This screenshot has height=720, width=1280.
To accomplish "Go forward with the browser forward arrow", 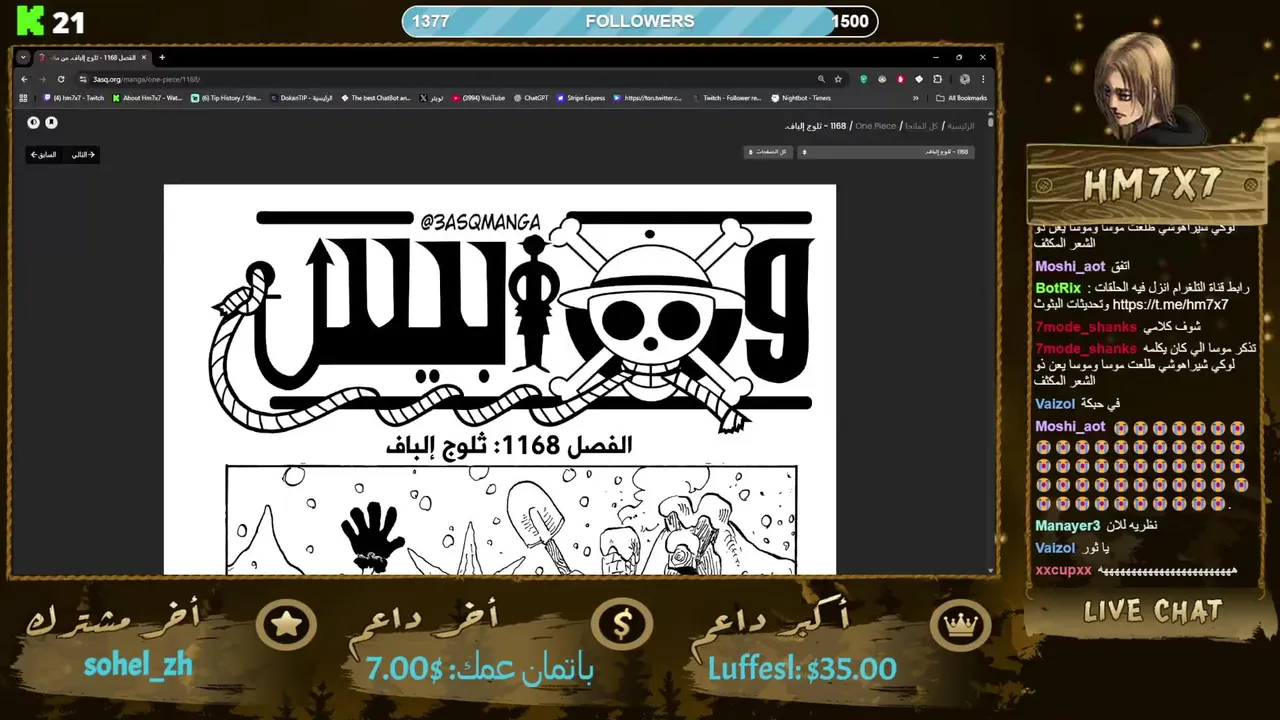I will point(42,79).
